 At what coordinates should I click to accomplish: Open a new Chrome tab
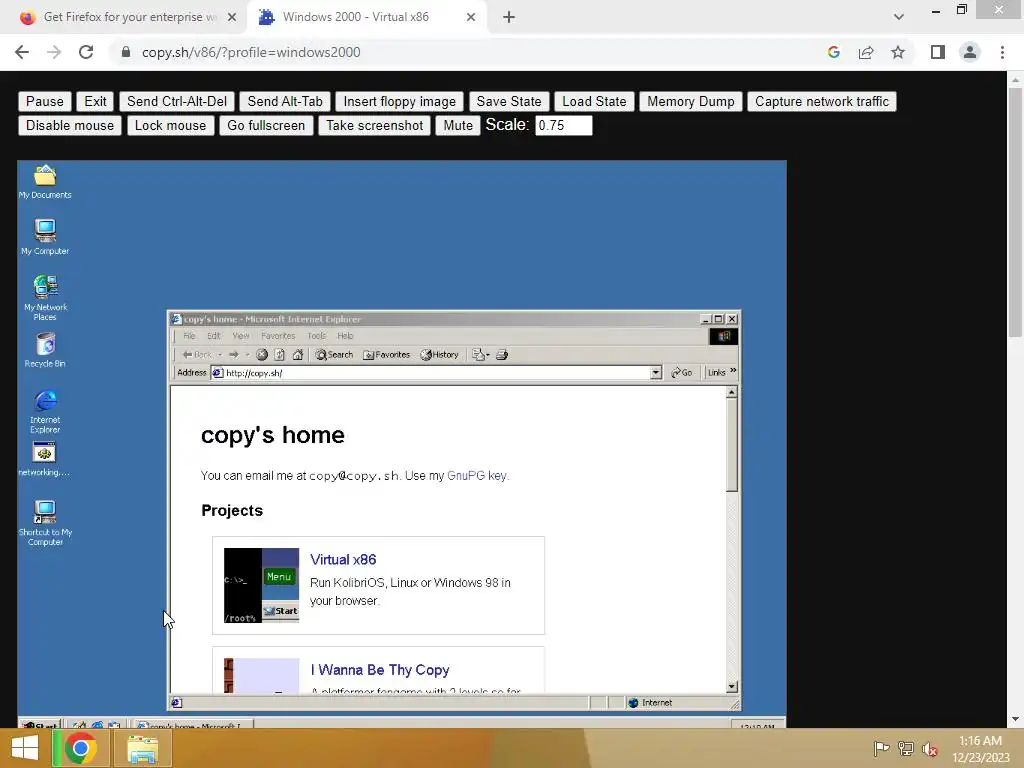tap(509, 18)
